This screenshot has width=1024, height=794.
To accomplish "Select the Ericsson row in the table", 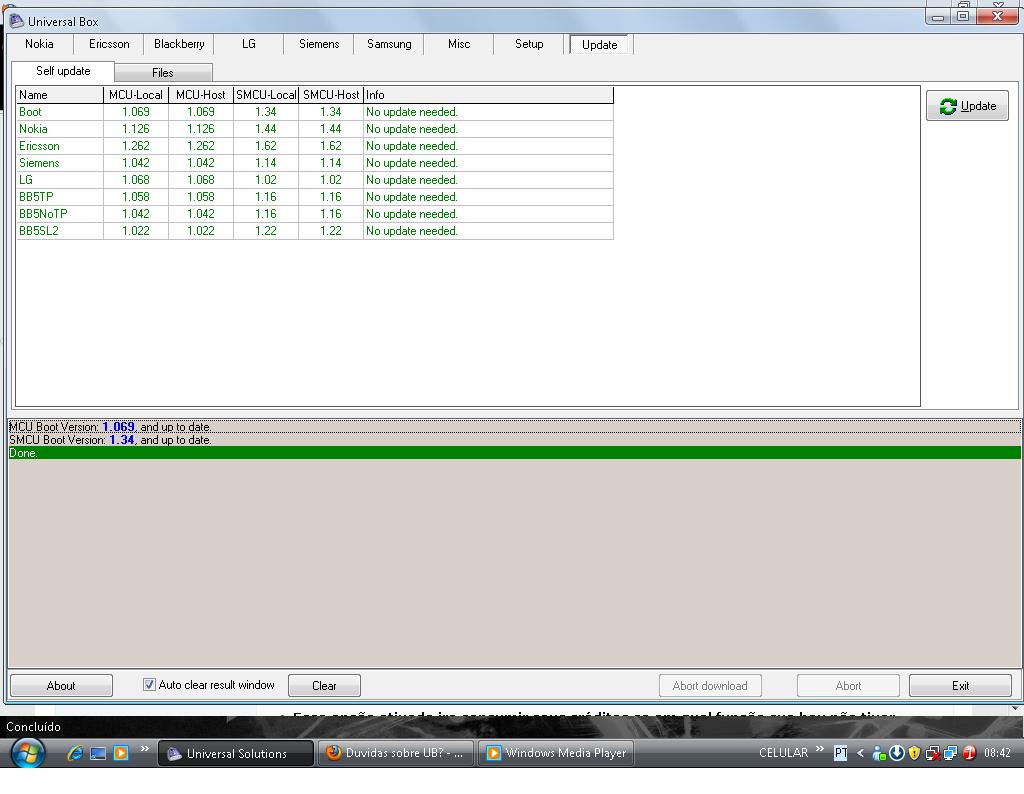I will (x=315, y=146).
